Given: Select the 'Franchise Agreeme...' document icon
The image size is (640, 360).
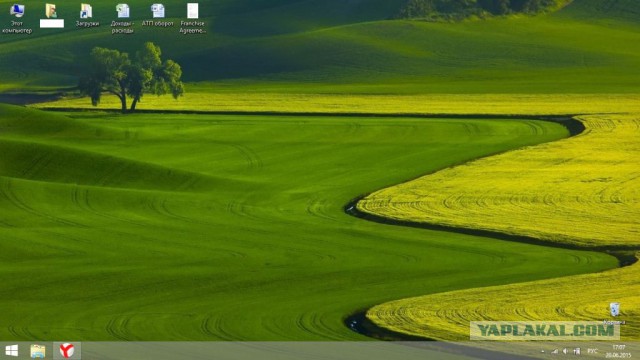Looking at the screenshot, I should click(x=193, y=18).
